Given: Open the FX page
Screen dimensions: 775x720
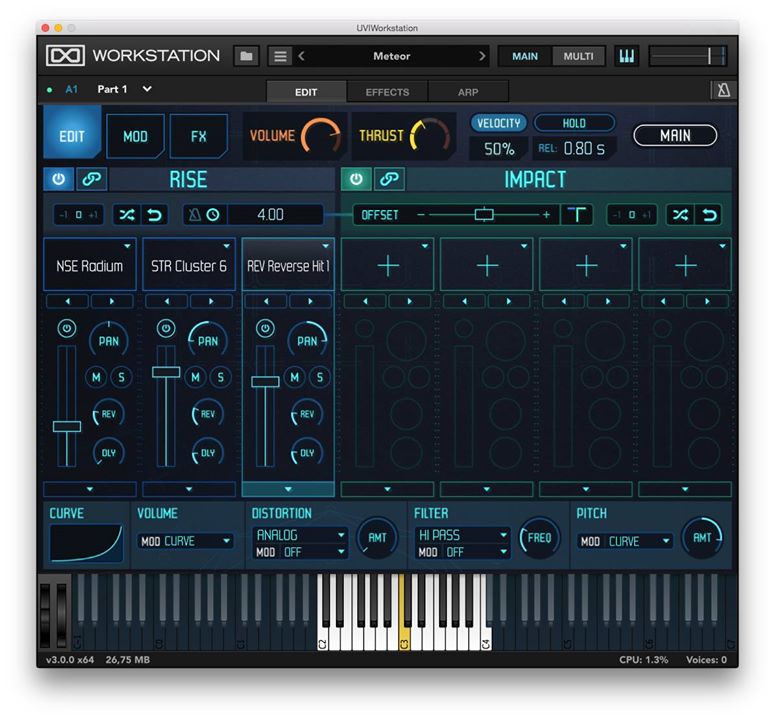Looking at the screenshot, I should point(198,136).
